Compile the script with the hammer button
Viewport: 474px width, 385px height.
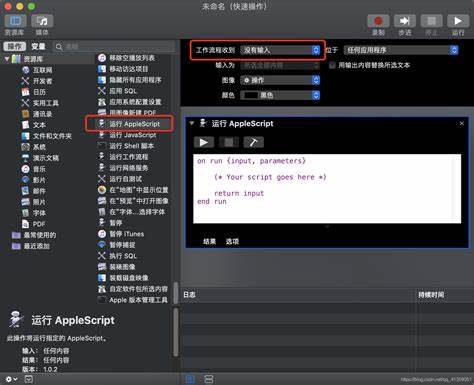[x=254, y=142]
